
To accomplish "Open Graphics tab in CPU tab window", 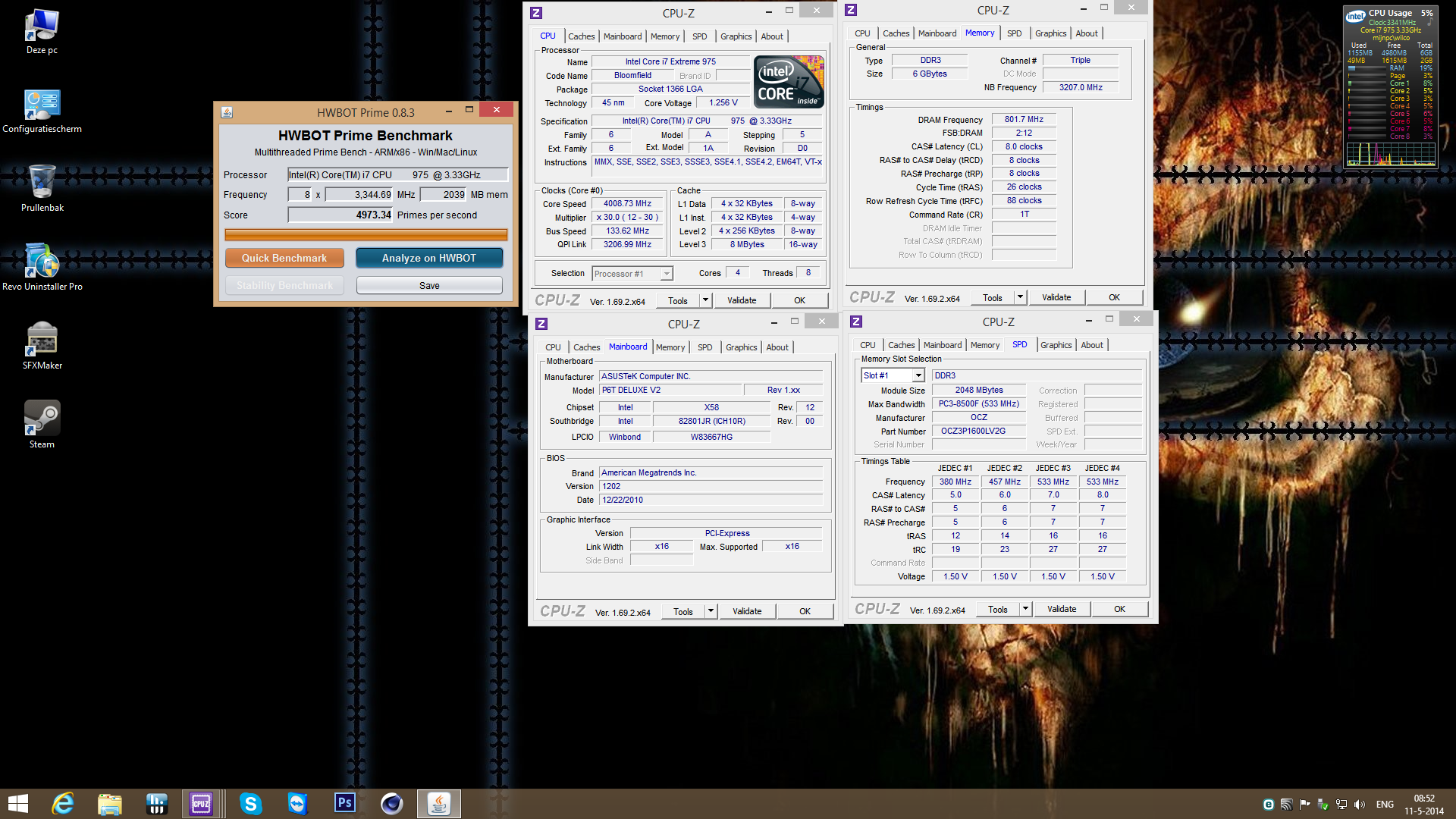I will coord(736,36).
